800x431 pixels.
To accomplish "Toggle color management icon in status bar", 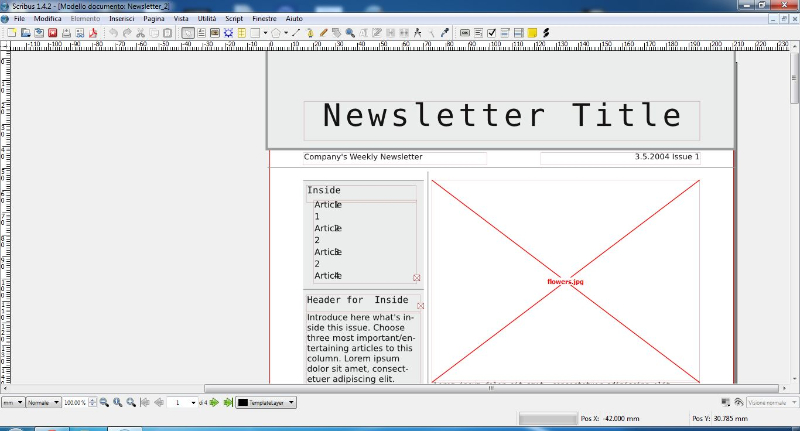I will pyautogui.click(x=726, y=402).
